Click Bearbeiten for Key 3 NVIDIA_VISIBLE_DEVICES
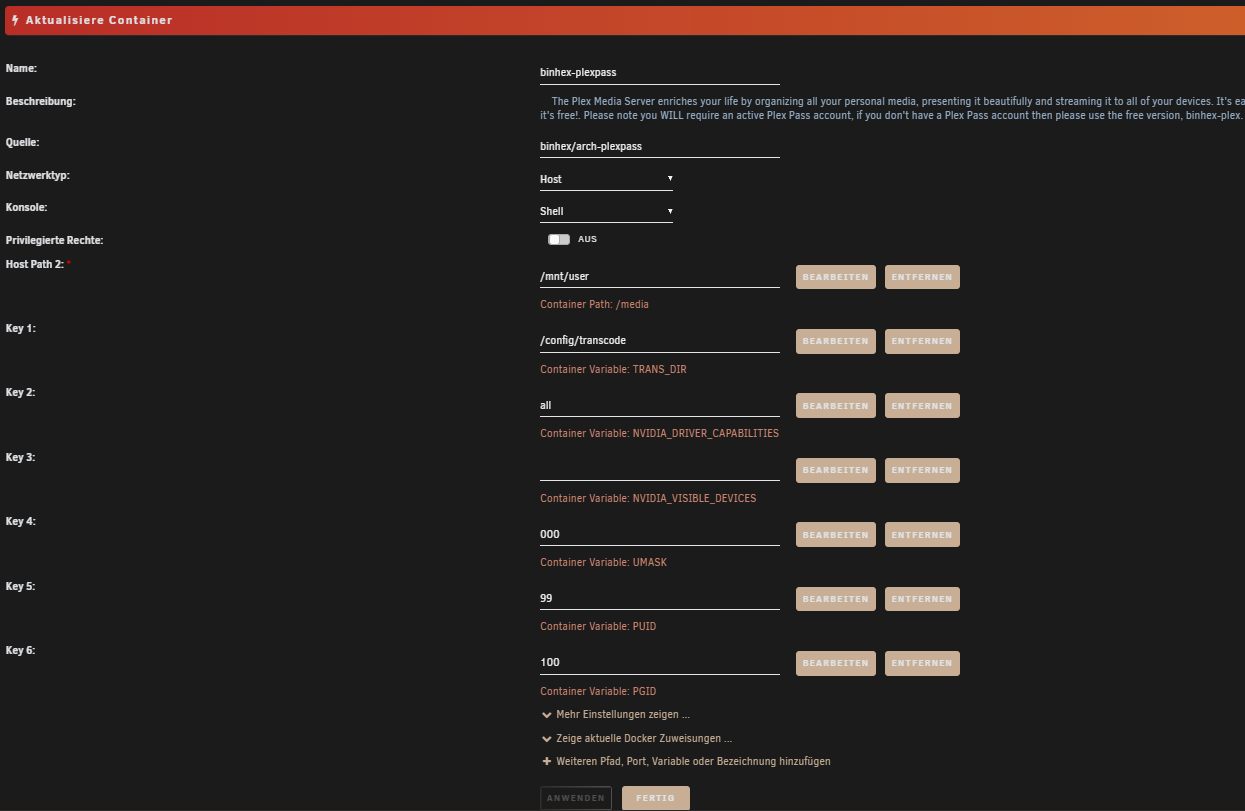 (836, 470)
